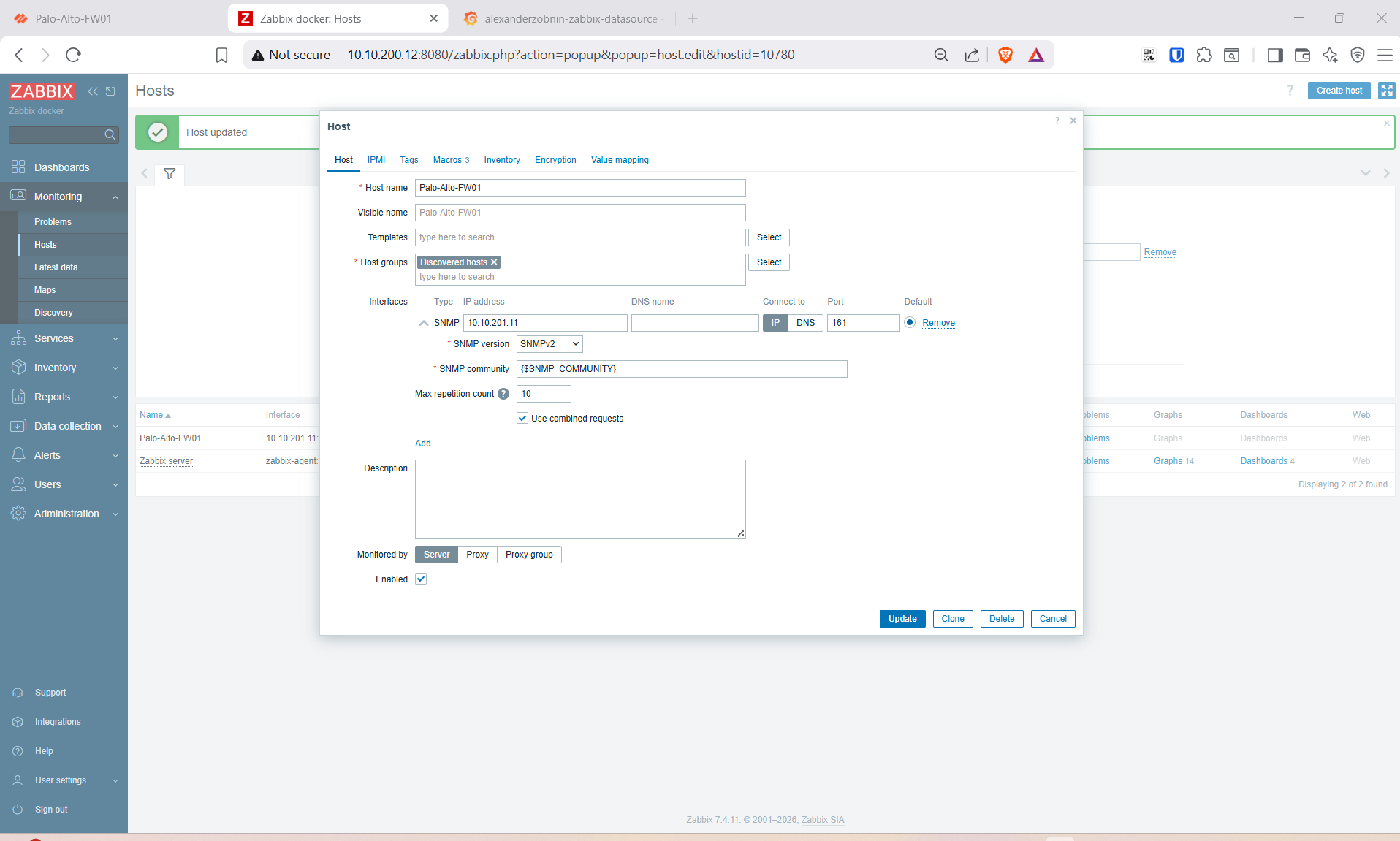Image resolution: width=1400 pixels, height=841 pixels.
Task: Select the default interface radio button
Action: tap(910, 322)
